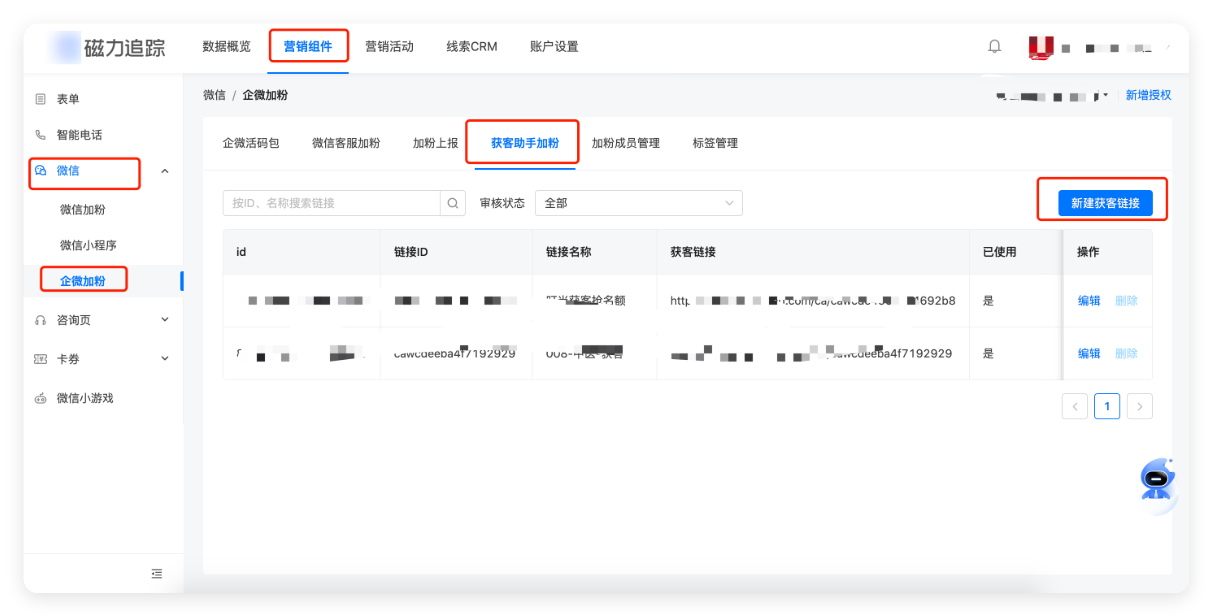
Task: Collapse the sidebar with bottom-left icon
Action: pos(157,573)
